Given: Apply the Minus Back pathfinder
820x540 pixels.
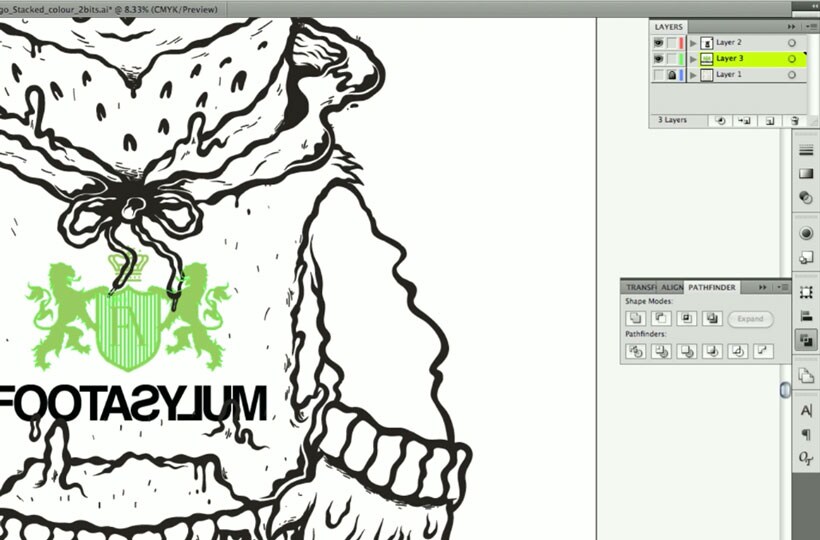Looking at the screenshot, I should 763,351.
